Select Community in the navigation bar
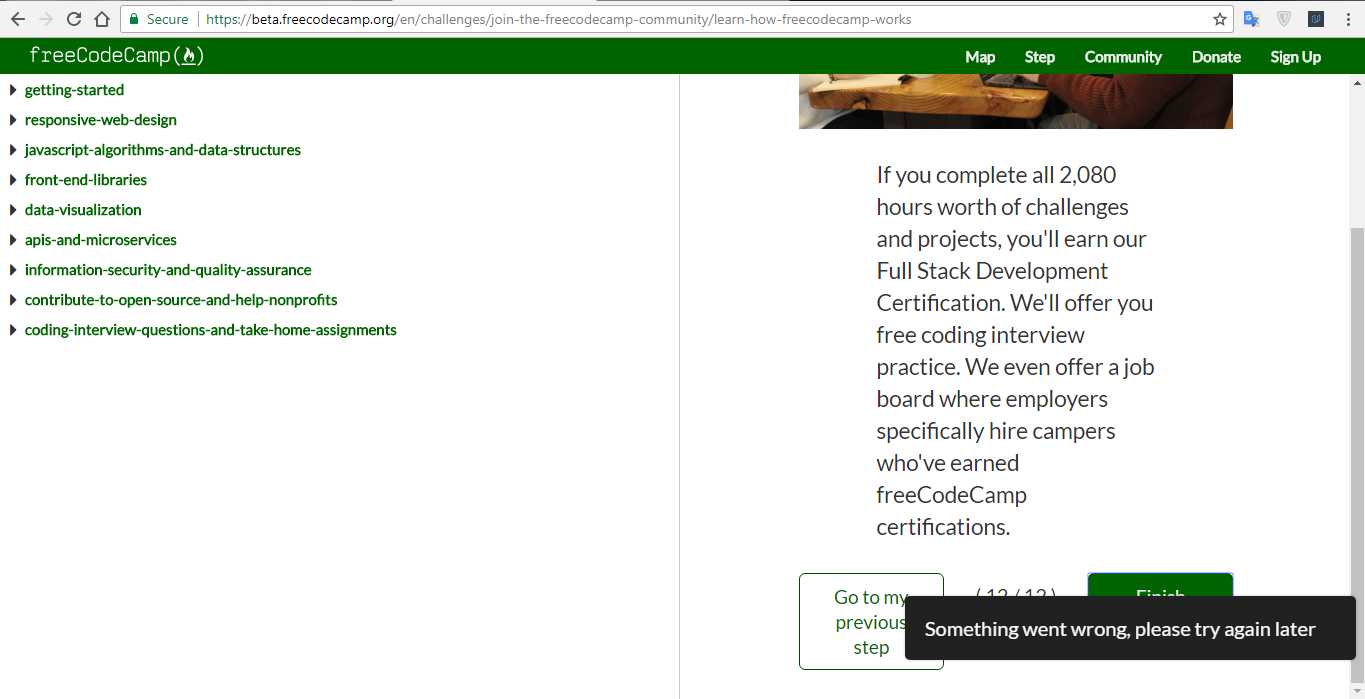 [x=1122, y=57]
